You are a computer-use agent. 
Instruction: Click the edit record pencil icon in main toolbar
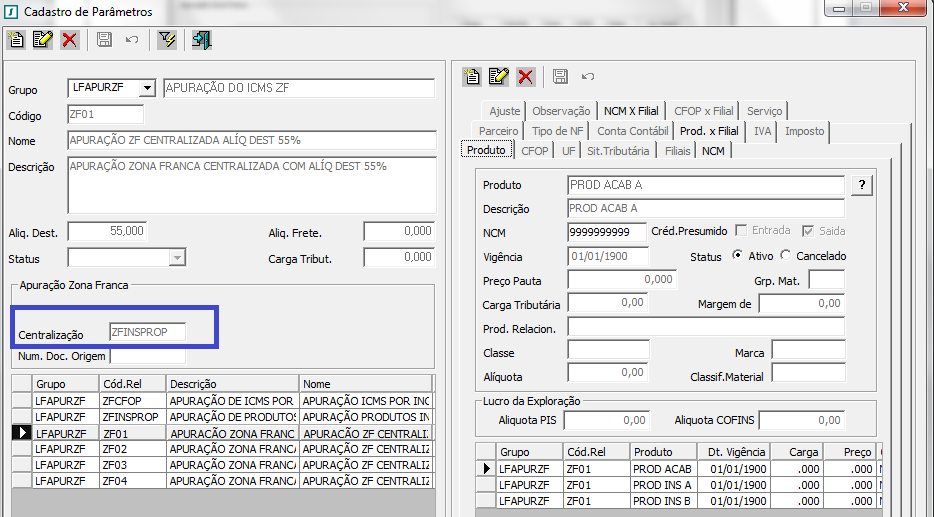point(42,40)
